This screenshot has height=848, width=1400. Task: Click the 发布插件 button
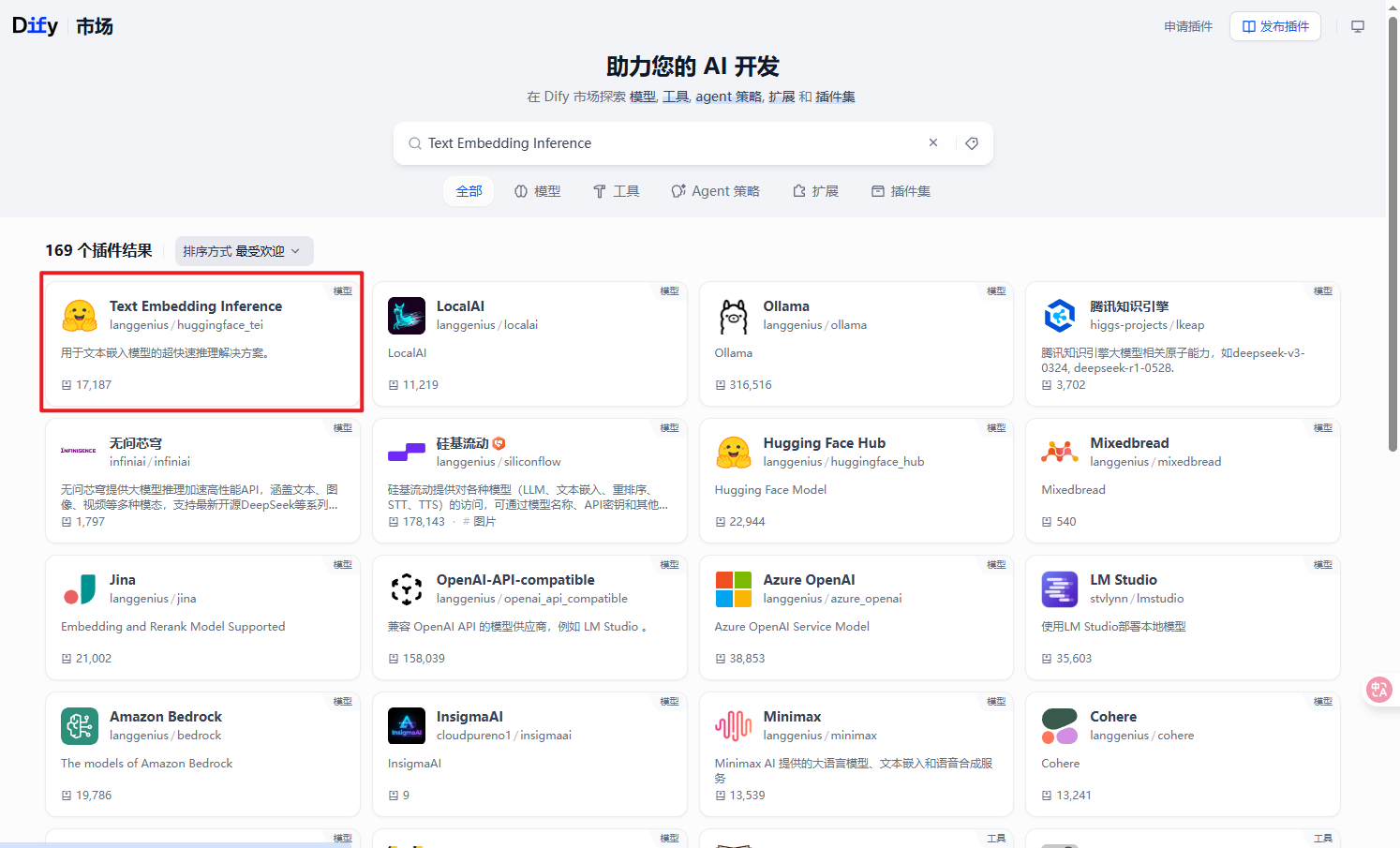1275,26
